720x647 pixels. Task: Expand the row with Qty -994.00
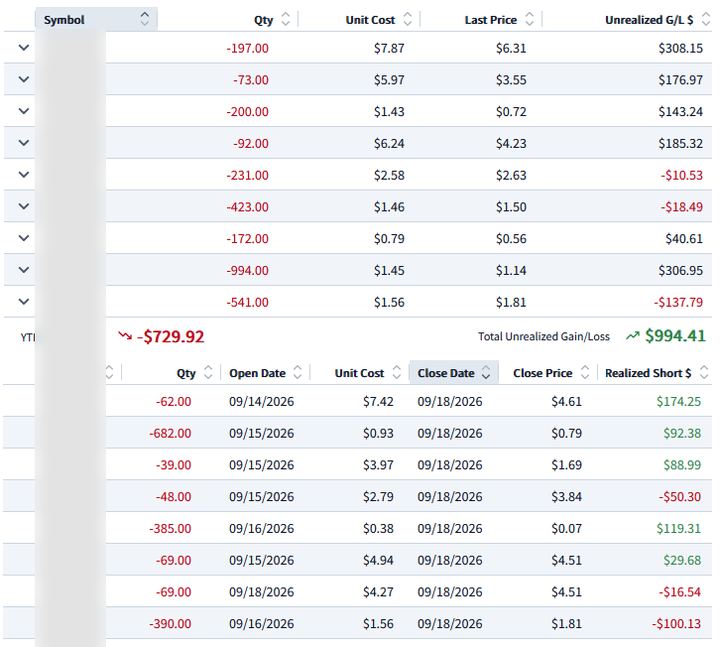coord(24,269)
